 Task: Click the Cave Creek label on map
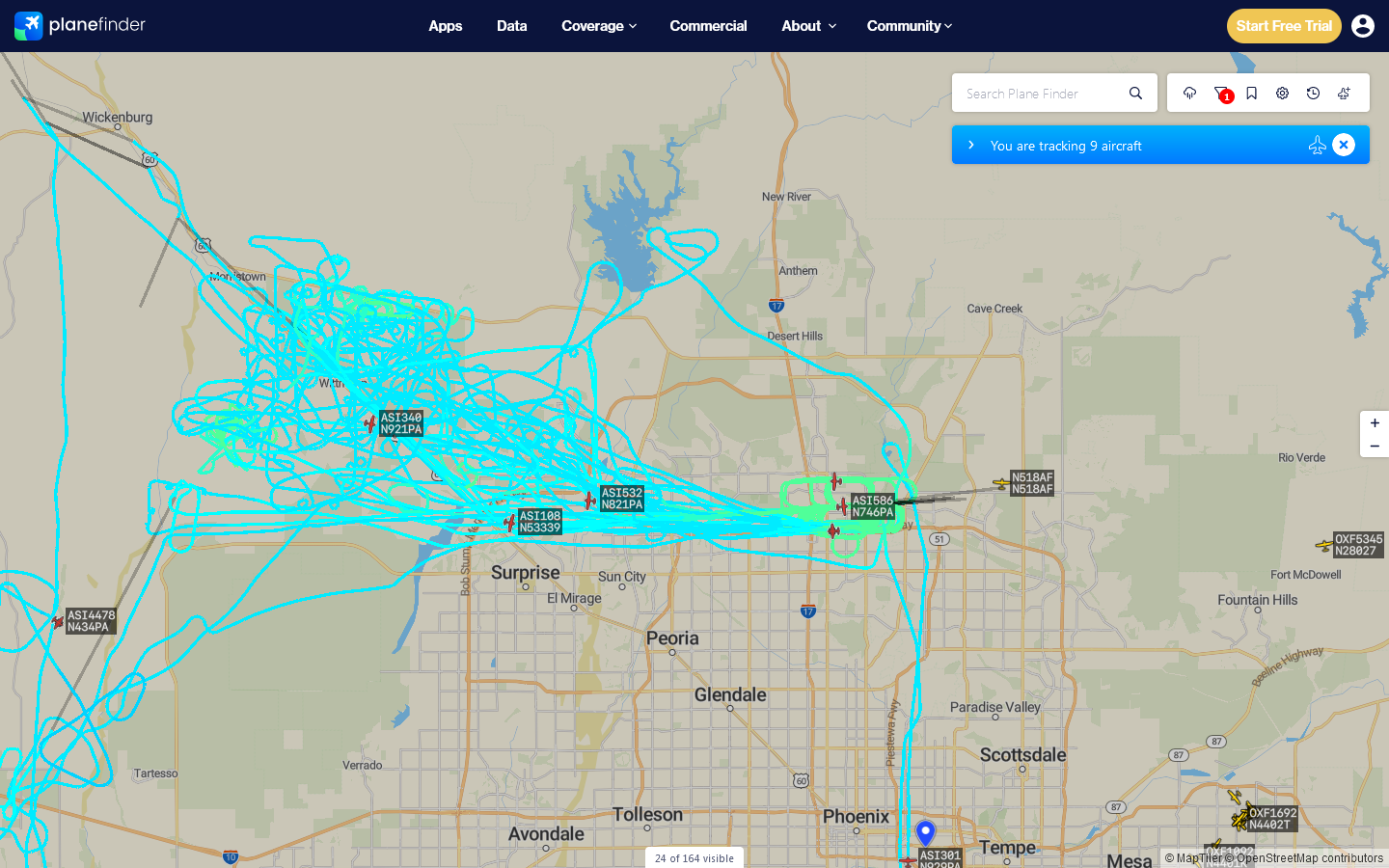[994, 309]
